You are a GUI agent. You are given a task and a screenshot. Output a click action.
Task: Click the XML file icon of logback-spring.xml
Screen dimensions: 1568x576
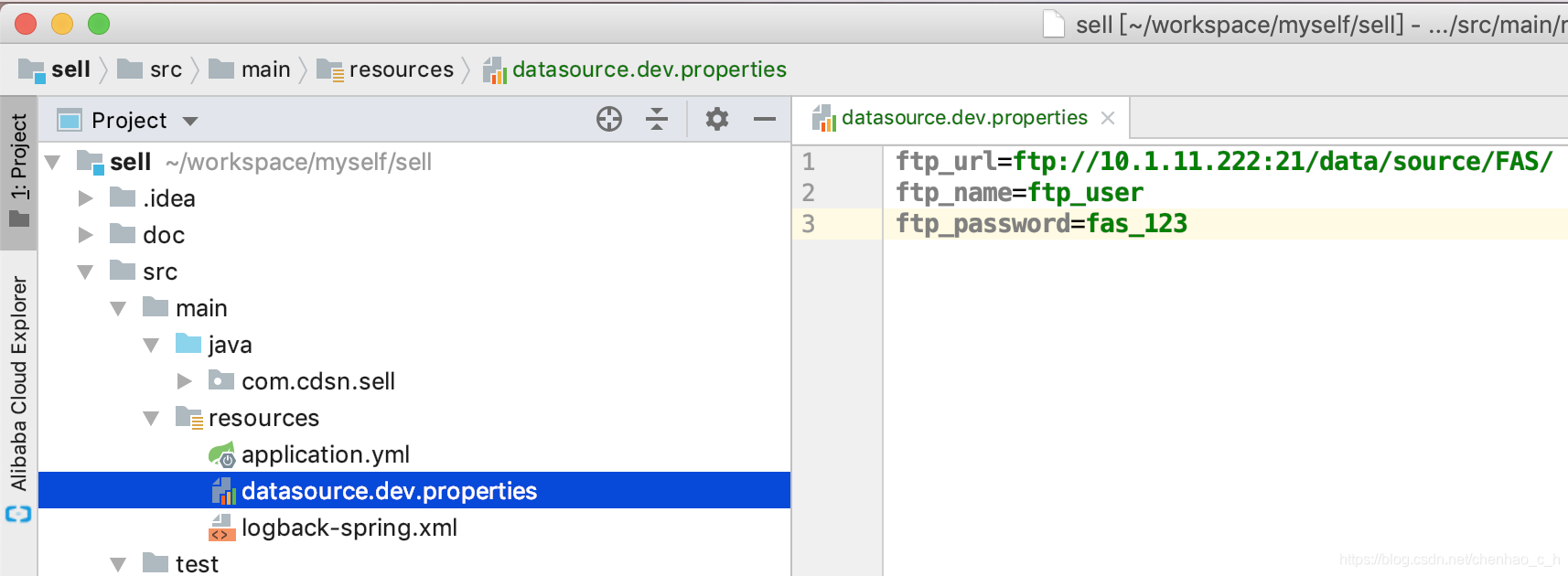[x=221, y=528]
